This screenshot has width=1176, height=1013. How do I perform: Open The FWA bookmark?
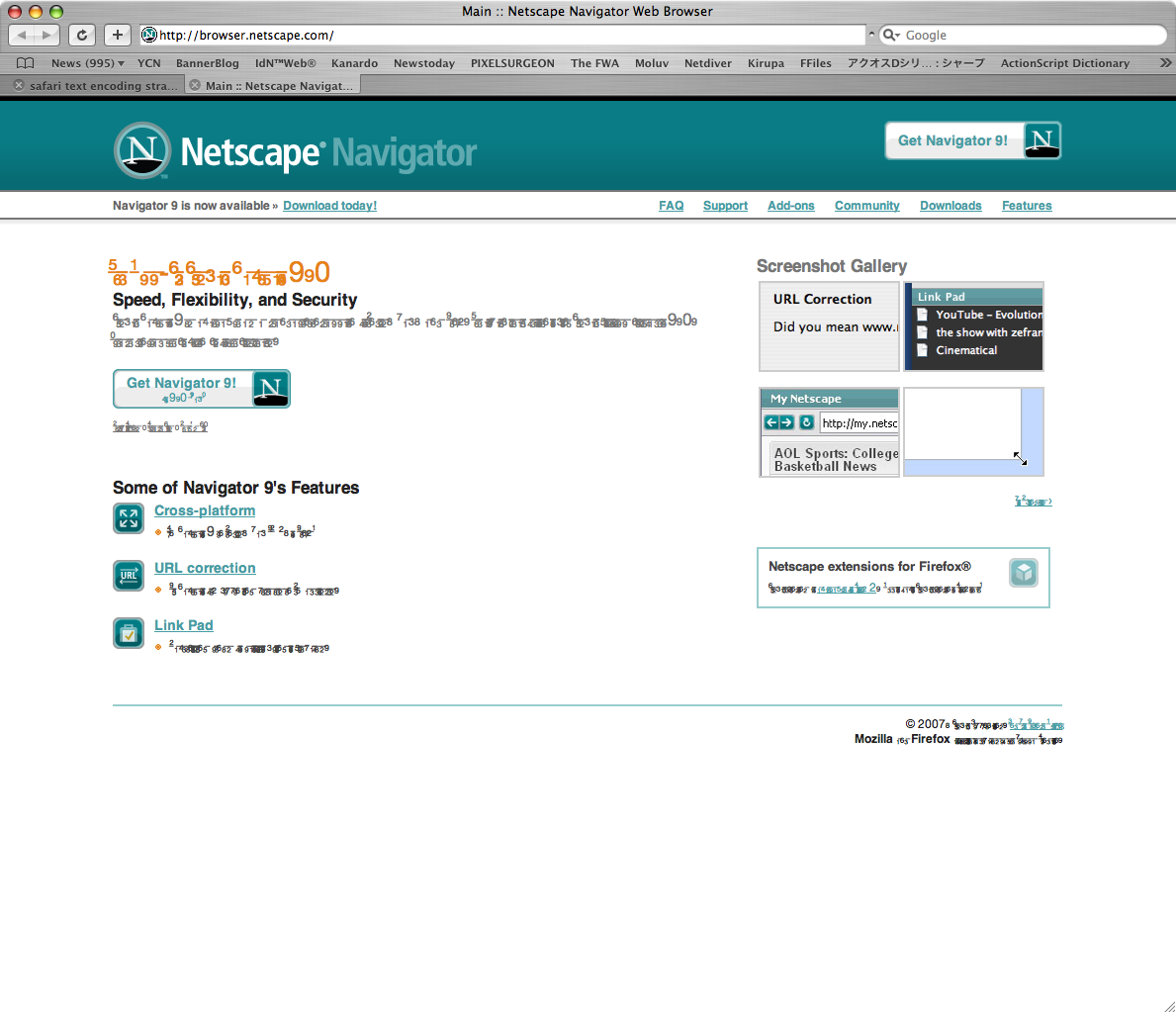594,63
